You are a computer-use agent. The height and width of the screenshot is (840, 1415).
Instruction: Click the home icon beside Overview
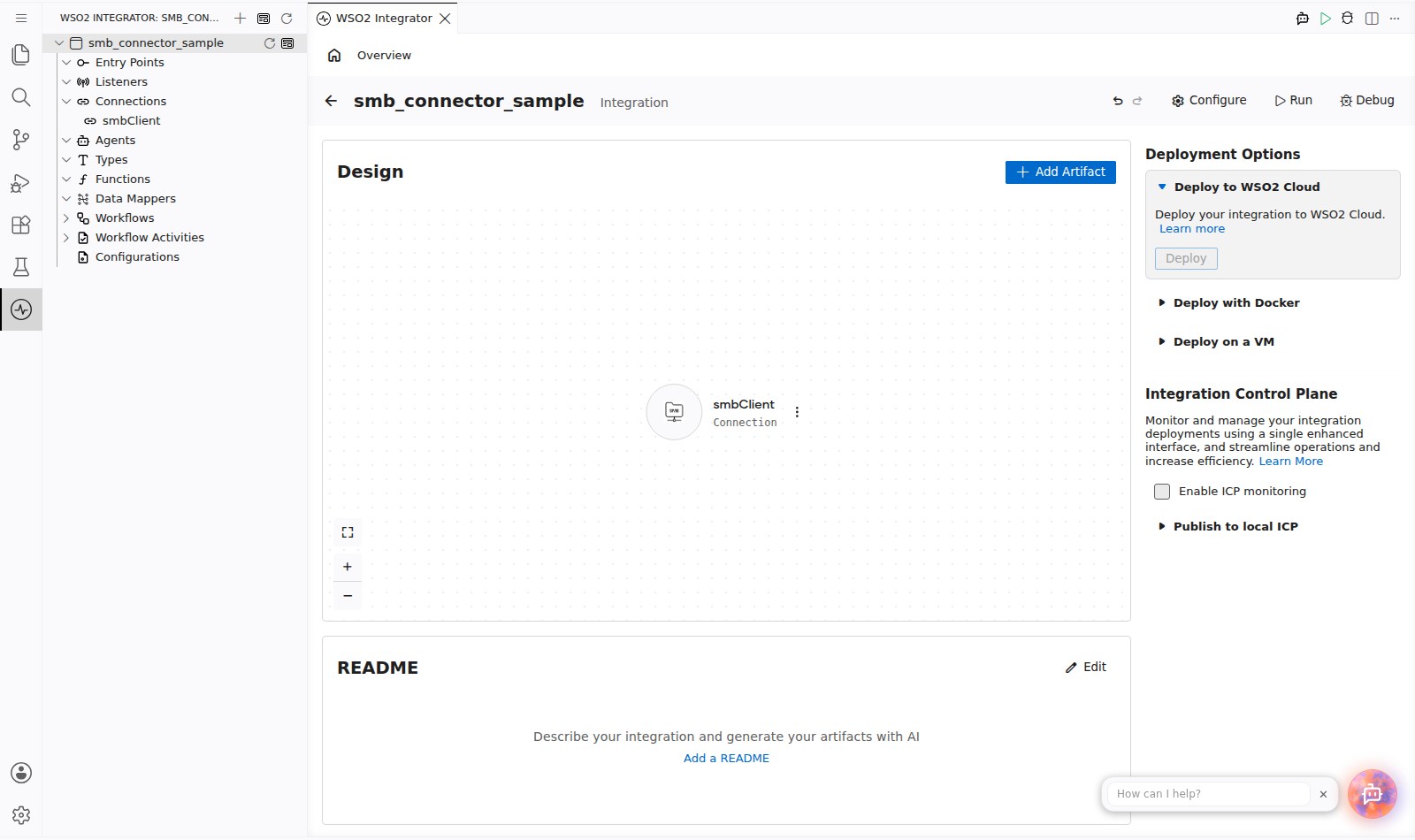[334, 56]
